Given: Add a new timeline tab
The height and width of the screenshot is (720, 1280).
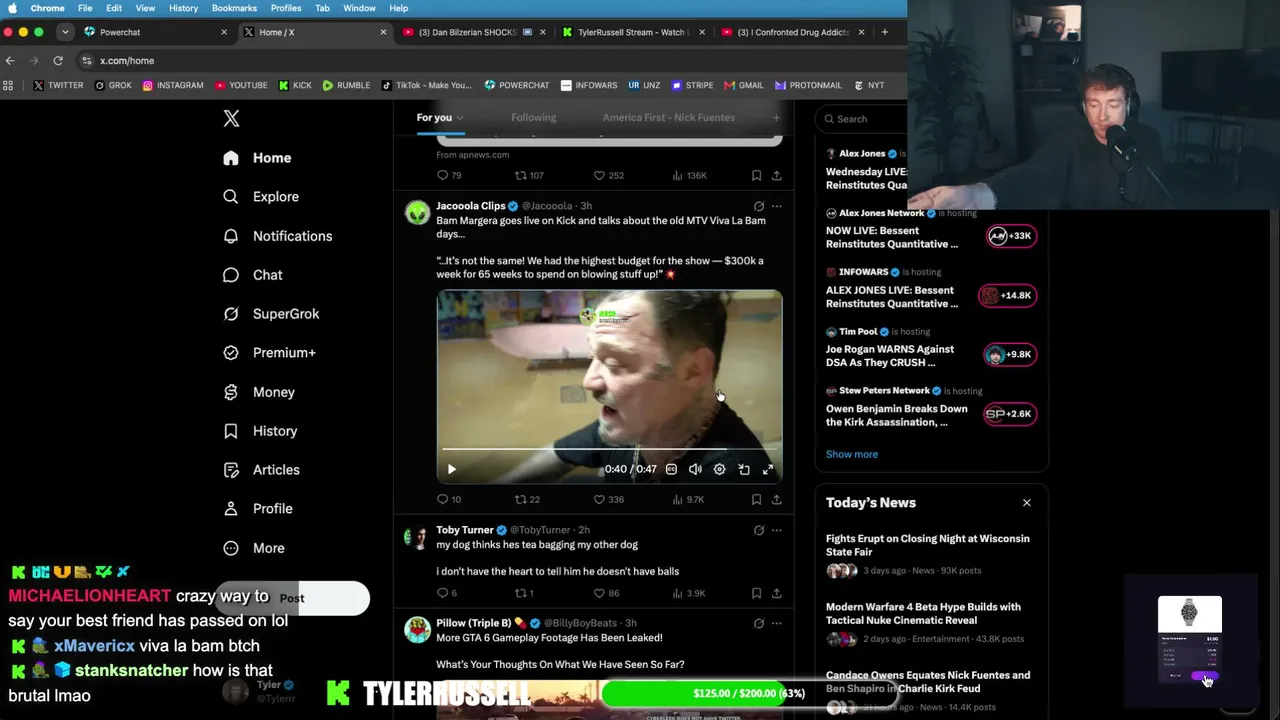Looking at the screenshot, I should click(x=776, y=118).
